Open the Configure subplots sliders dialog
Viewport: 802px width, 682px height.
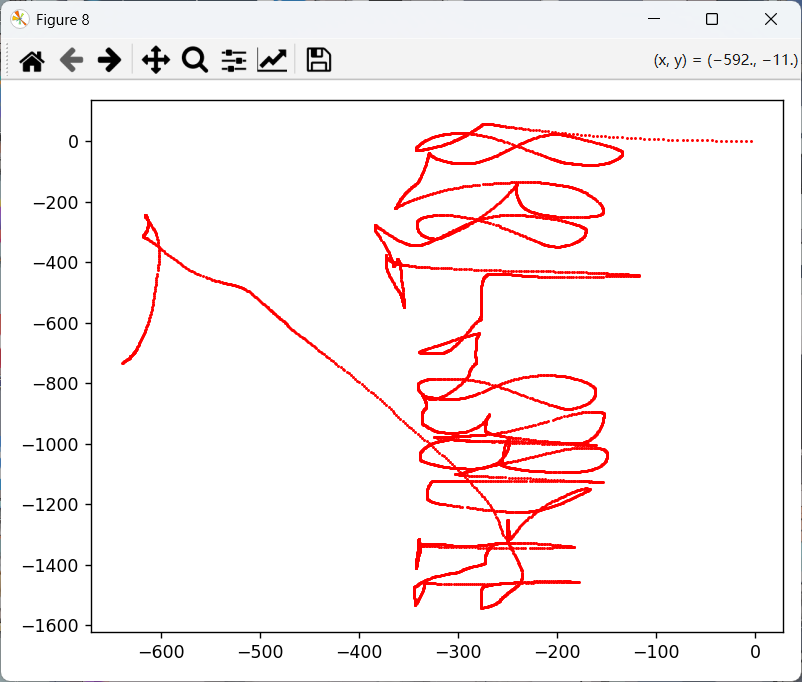point(233,61)
